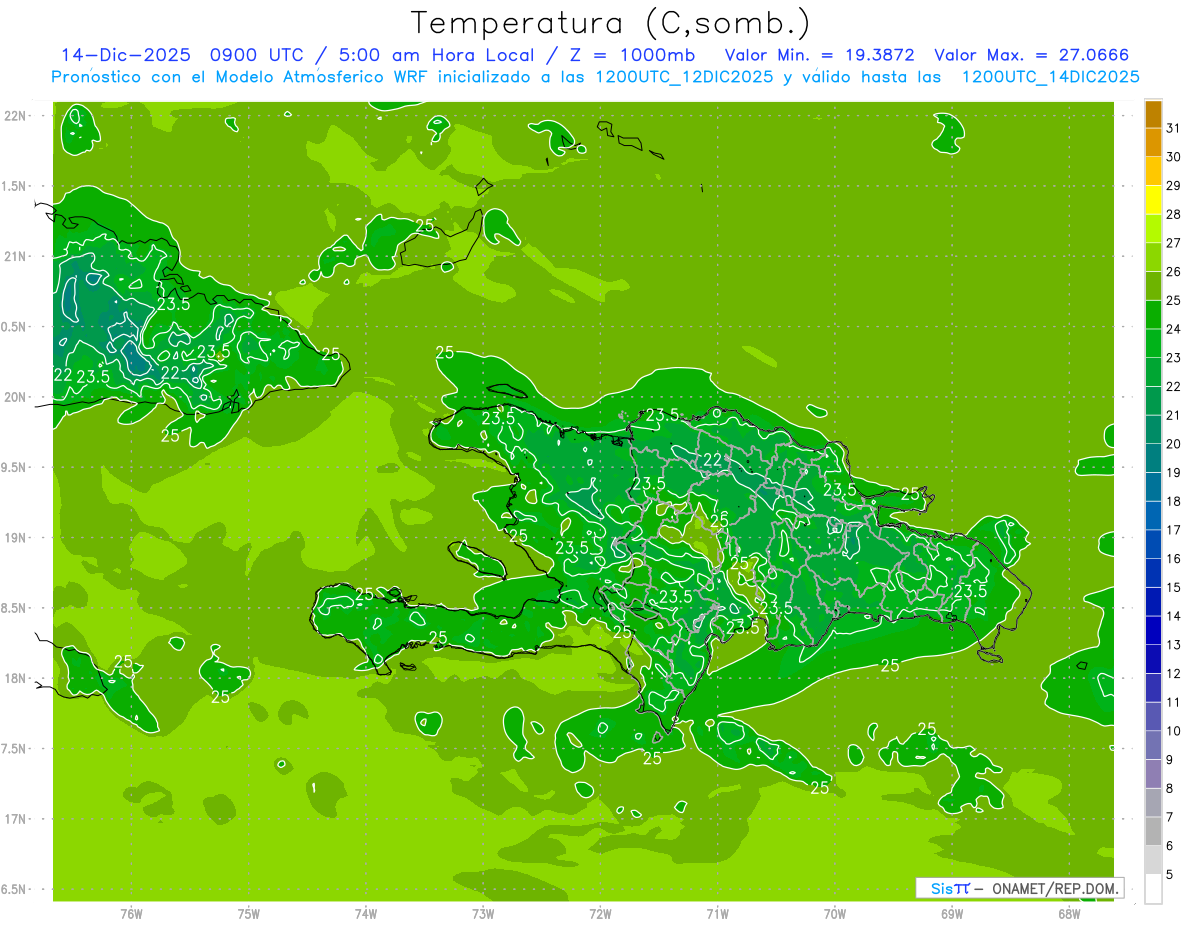Viewport: 1200px width, 927px height.
Task: Click the 'Valor Min. = 19.3872' text
Action: [x=819, y=55]
